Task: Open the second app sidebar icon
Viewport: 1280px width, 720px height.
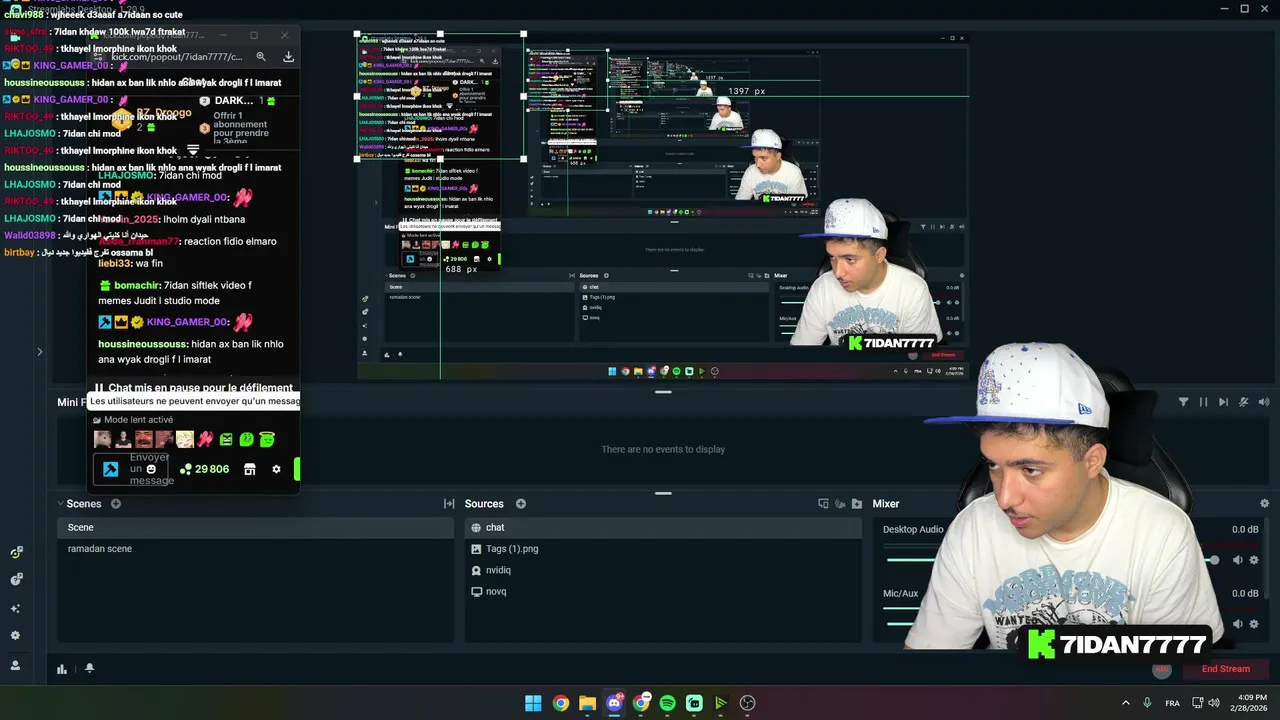Action: (16, 579)
